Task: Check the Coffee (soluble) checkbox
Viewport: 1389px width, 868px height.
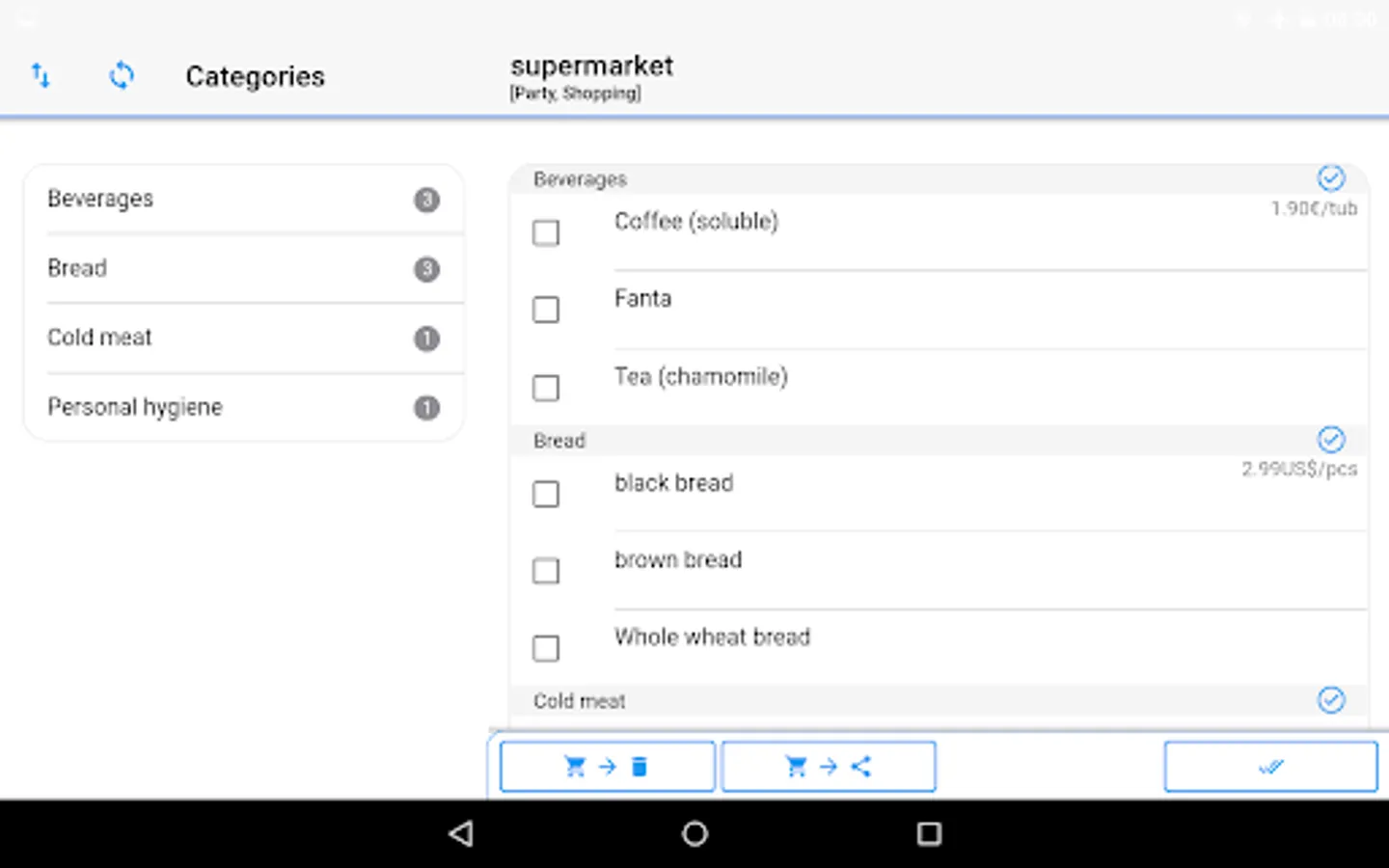Action: [546, 232]
